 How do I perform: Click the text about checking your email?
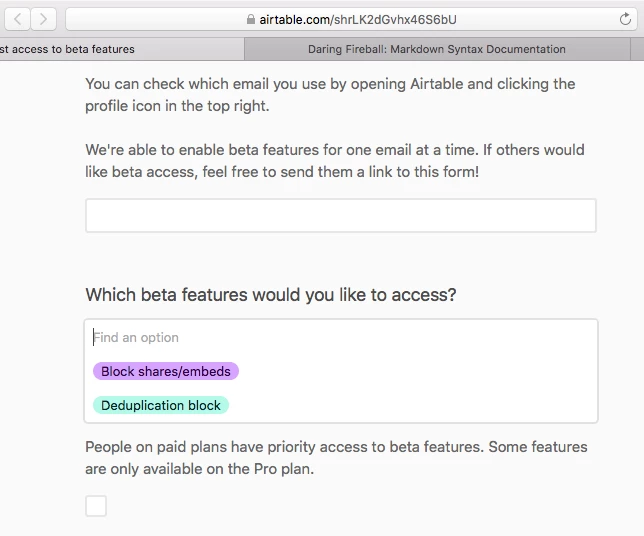tap(330, 95)
